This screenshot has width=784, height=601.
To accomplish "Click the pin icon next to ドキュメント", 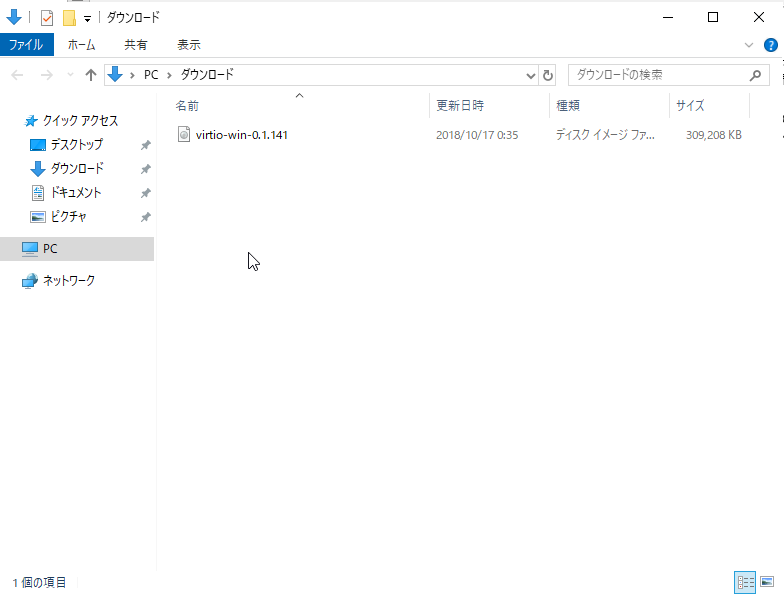I will [146, 193].
